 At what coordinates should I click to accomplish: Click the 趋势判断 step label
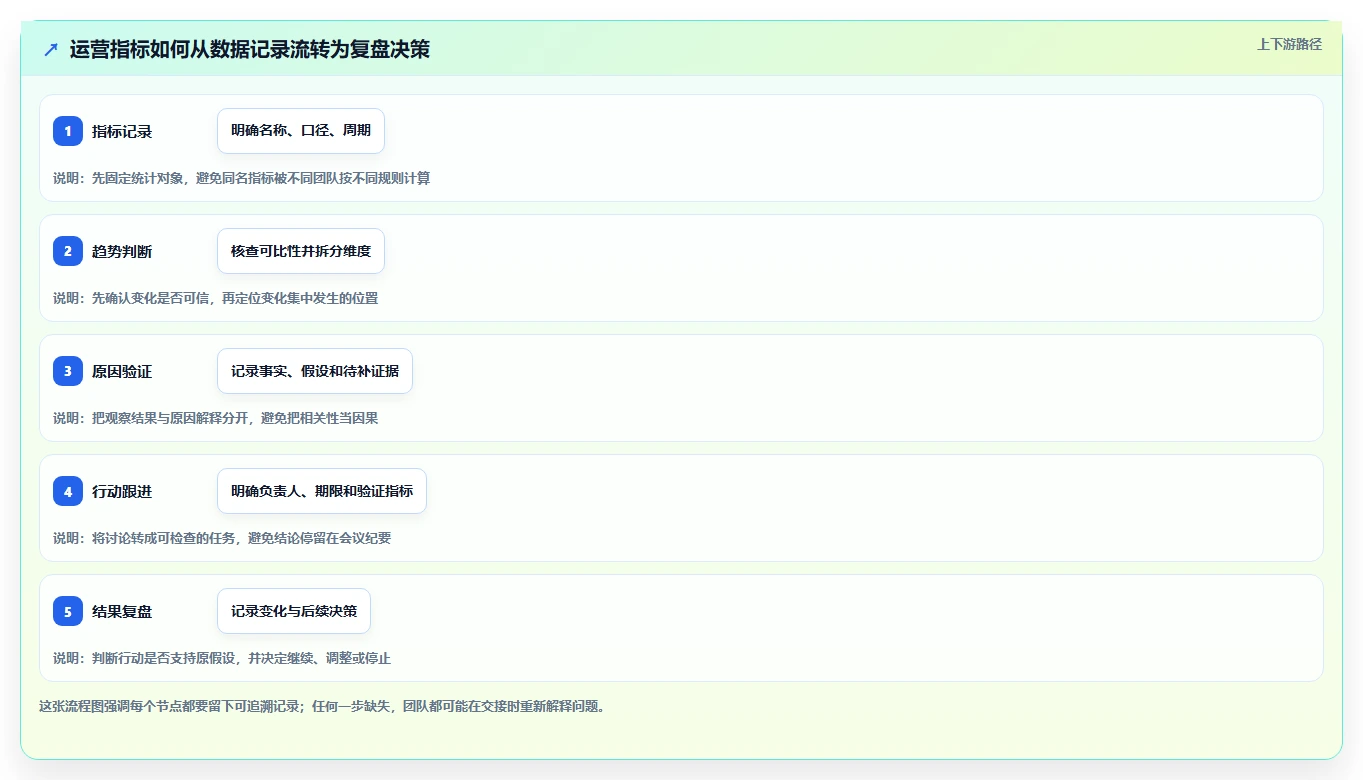tap(122, 251)
